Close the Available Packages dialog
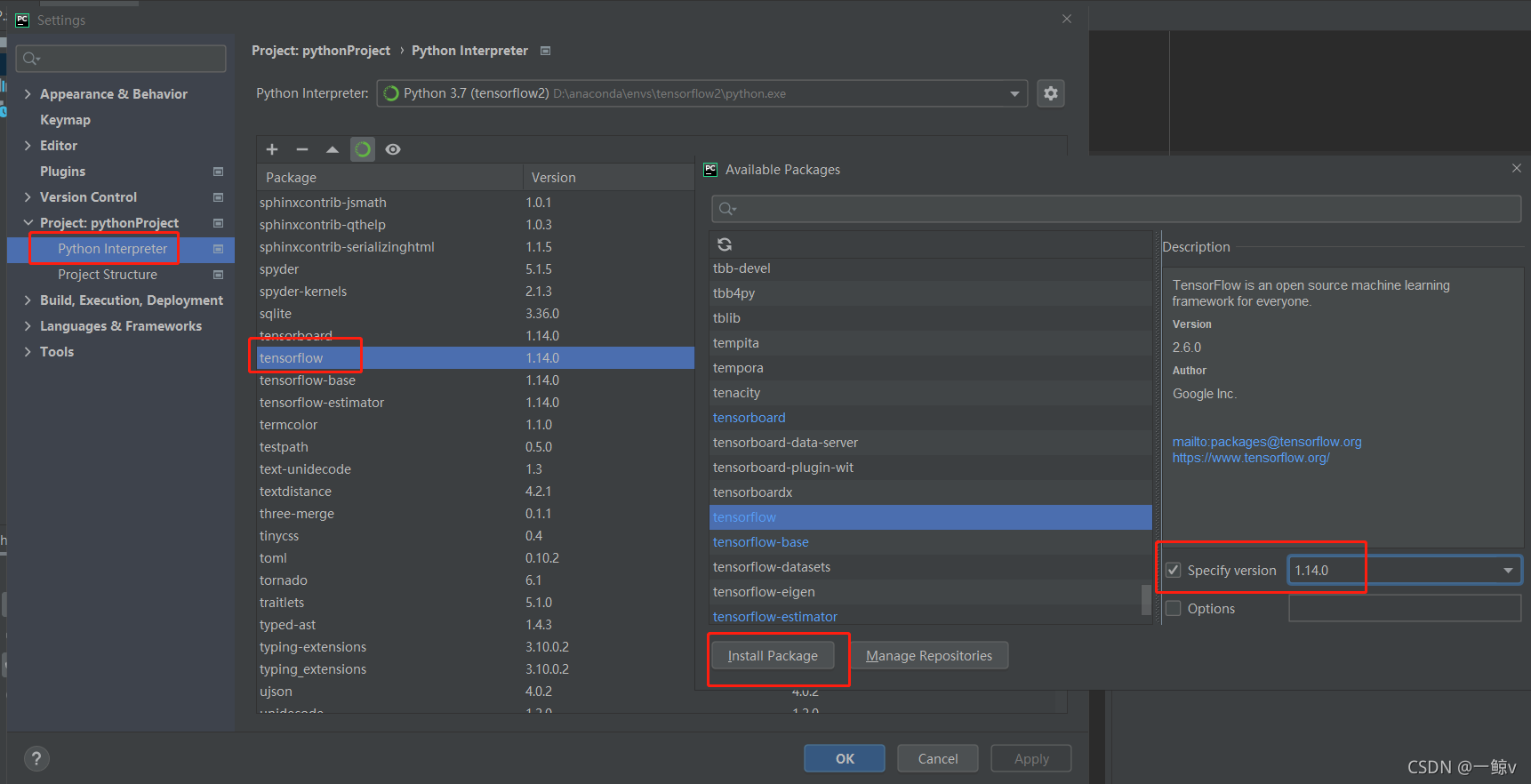The height and width of the screenshot is (784, 1531). pos(1517,169)
